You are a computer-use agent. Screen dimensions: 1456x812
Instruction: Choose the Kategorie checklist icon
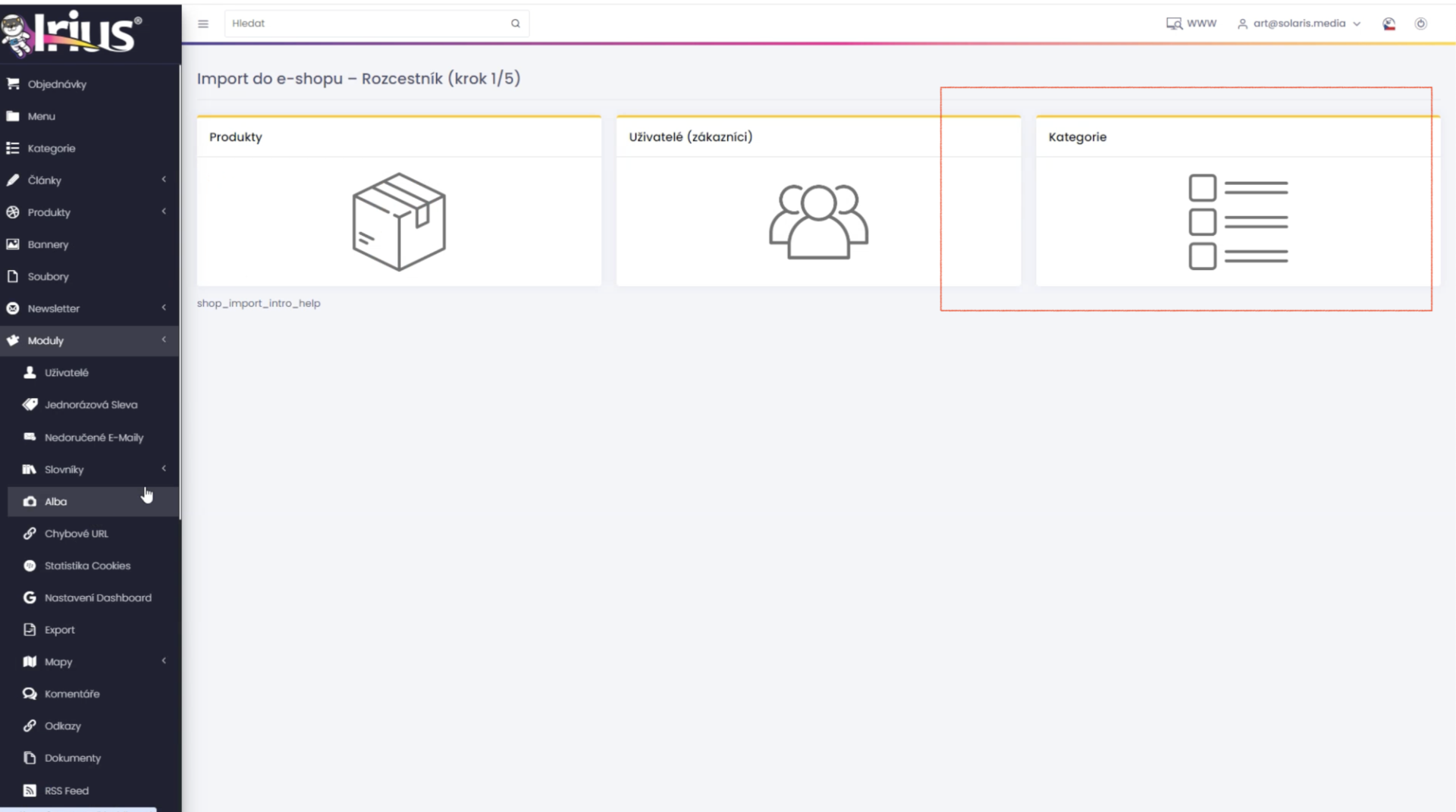[x=1238, y=221]
